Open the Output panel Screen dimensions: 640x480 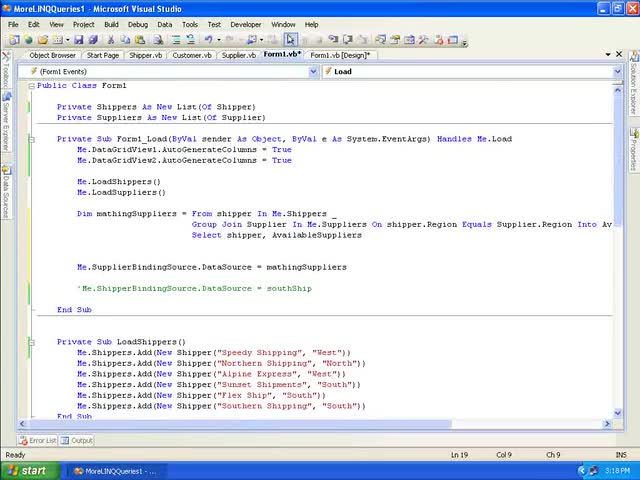[x=77, y=440]
